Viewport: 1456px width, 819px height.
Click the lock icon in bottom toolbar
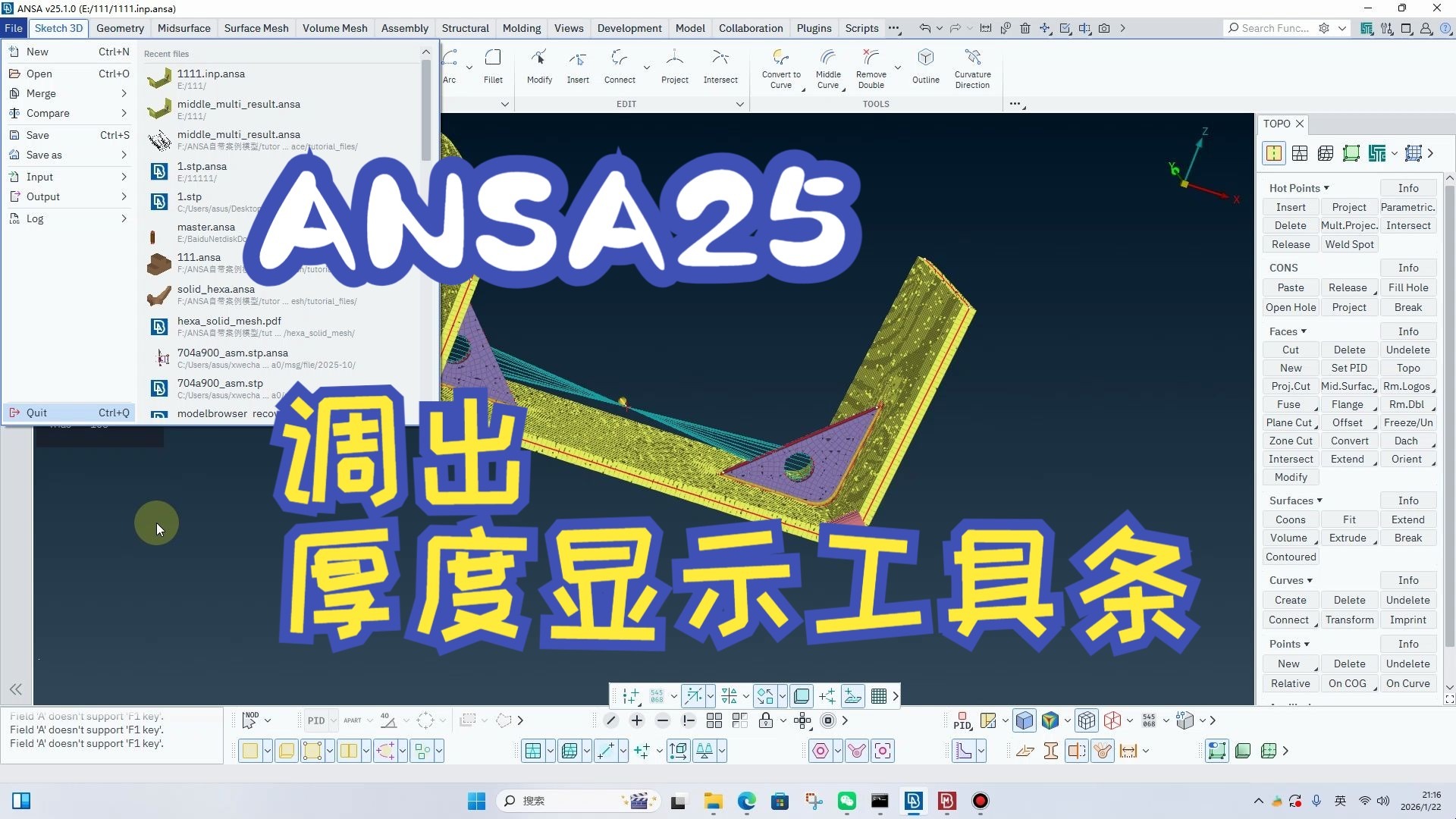click(x=765, y=720)
